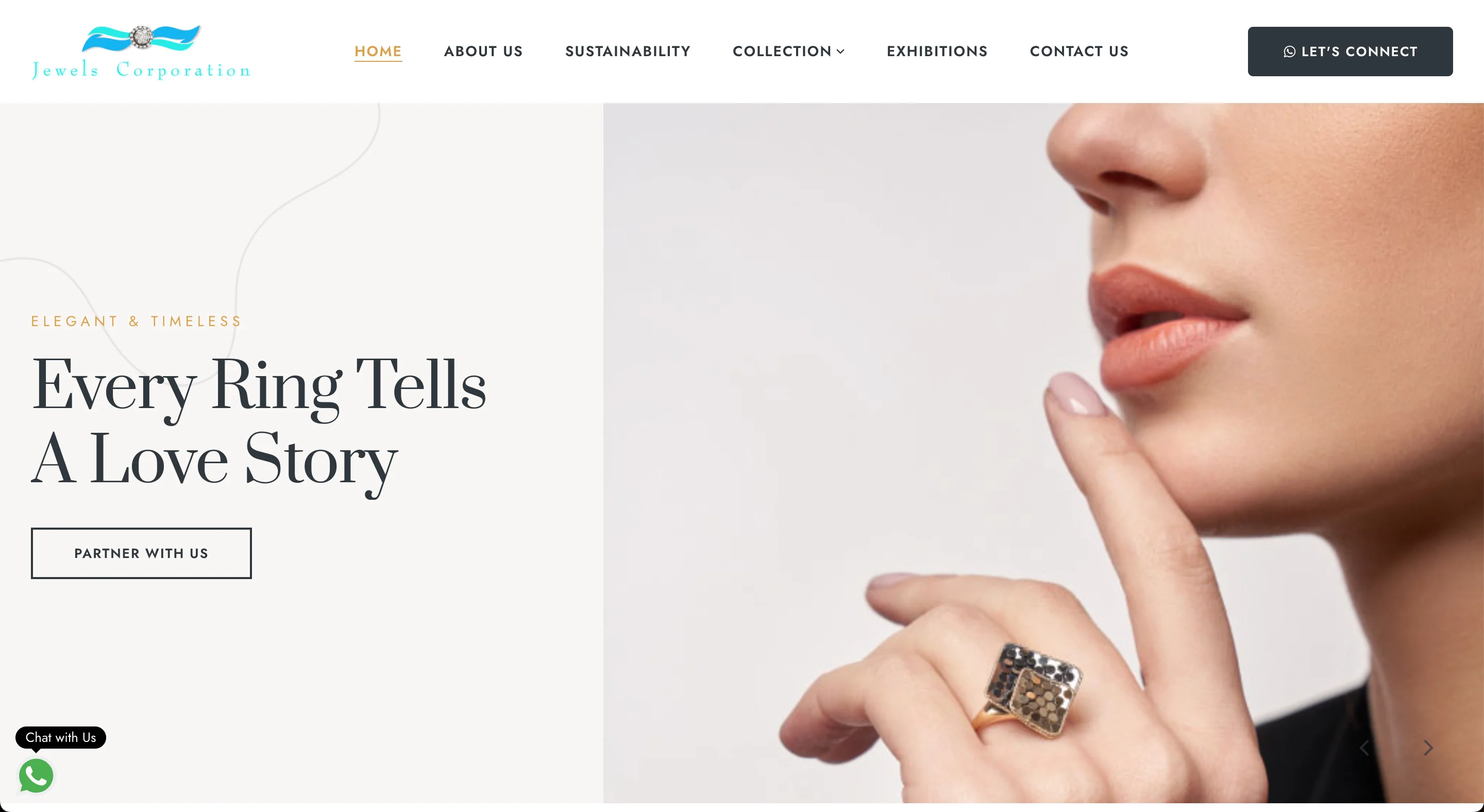Click the Elegant & Timeless tagline
The image size is (1484, 812).
(x=137, y=322)
